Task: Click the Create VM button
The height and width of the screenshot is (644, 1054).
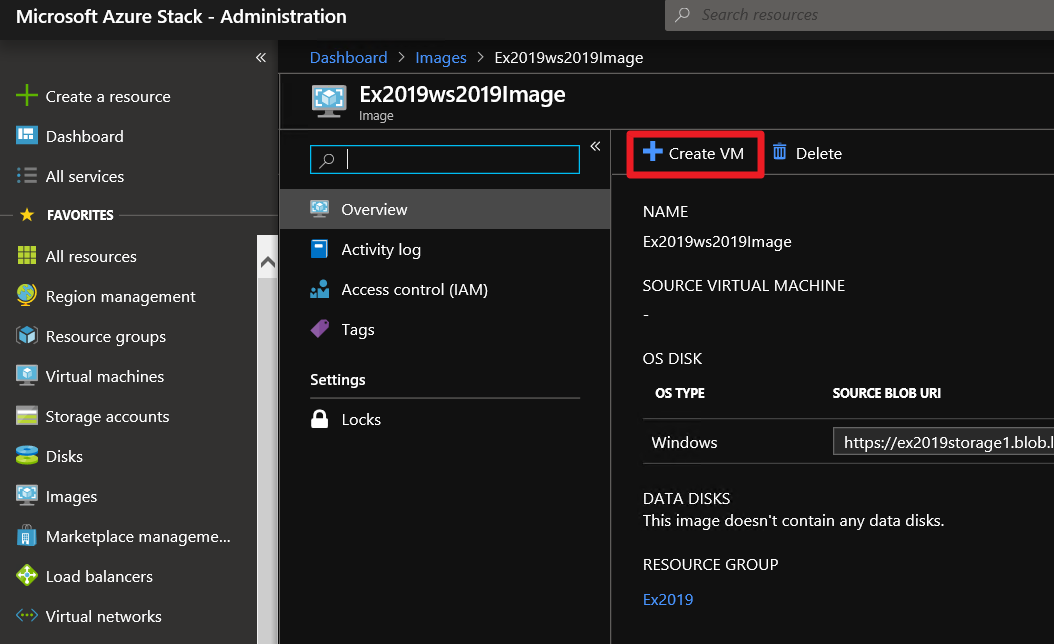Action: [694, 152]
